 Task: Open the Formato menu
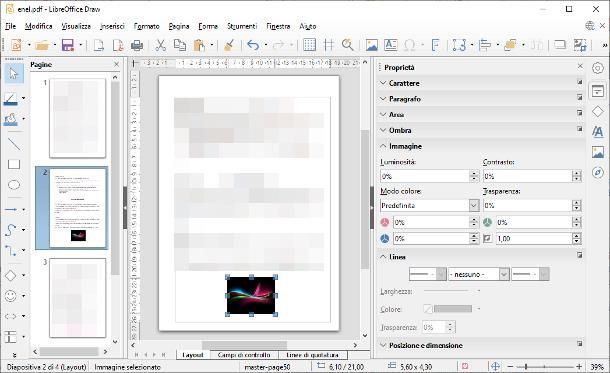(x=146, y=26)
